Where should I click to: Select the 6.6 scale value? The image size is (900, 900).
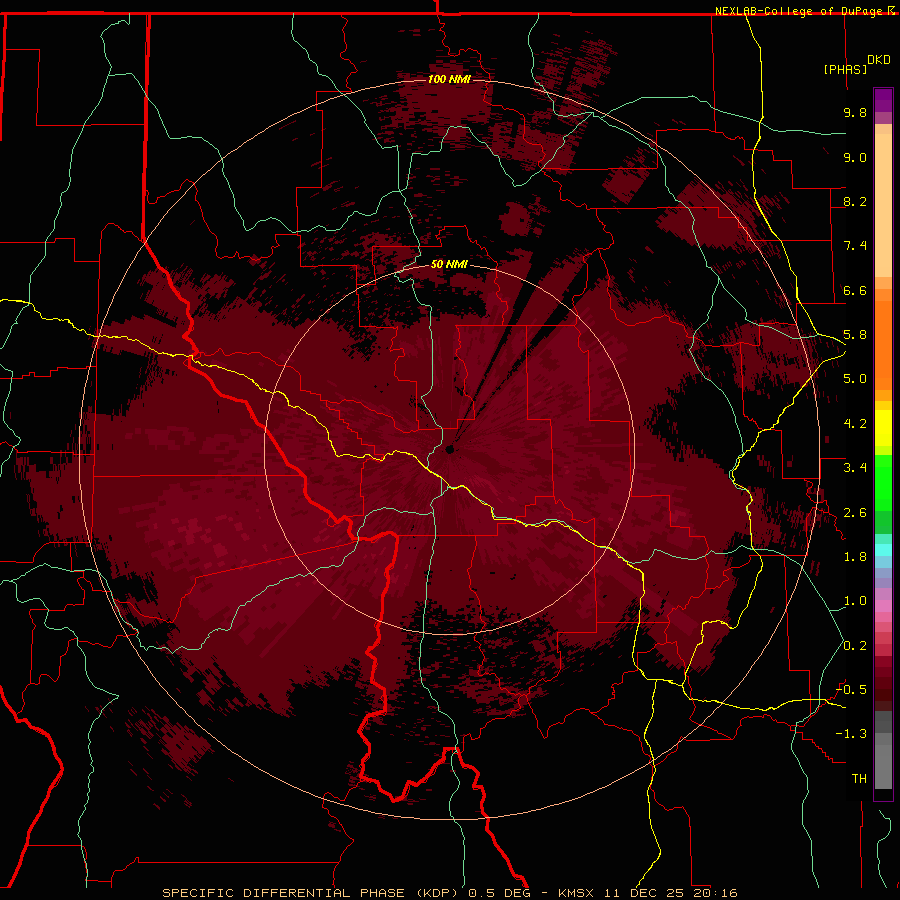coord(855,290)
